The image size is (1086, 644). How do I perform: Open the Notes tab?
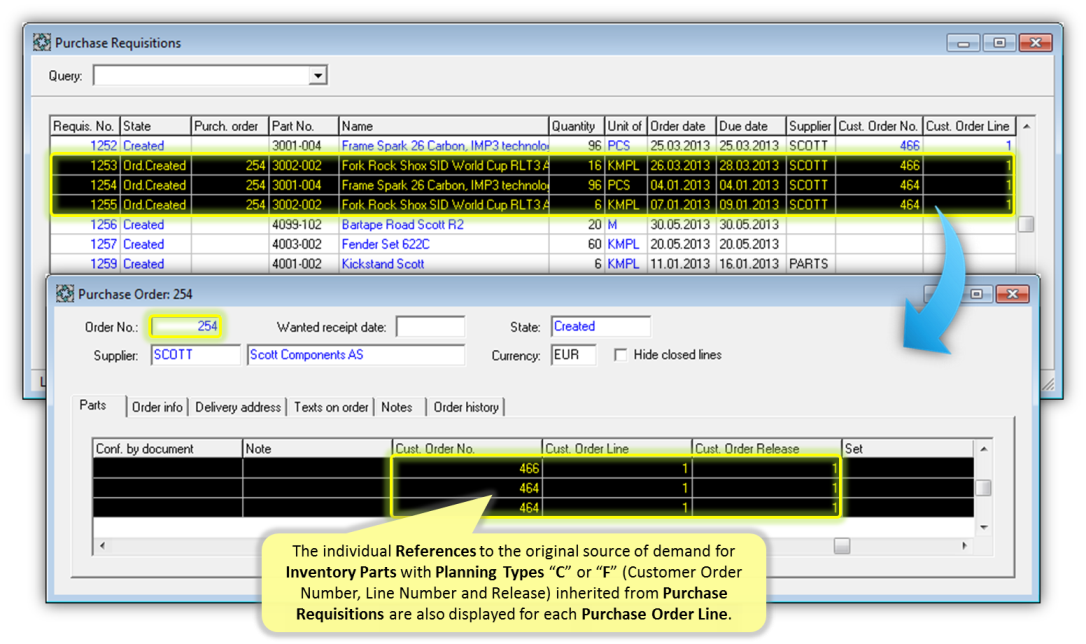coord(397,407)
